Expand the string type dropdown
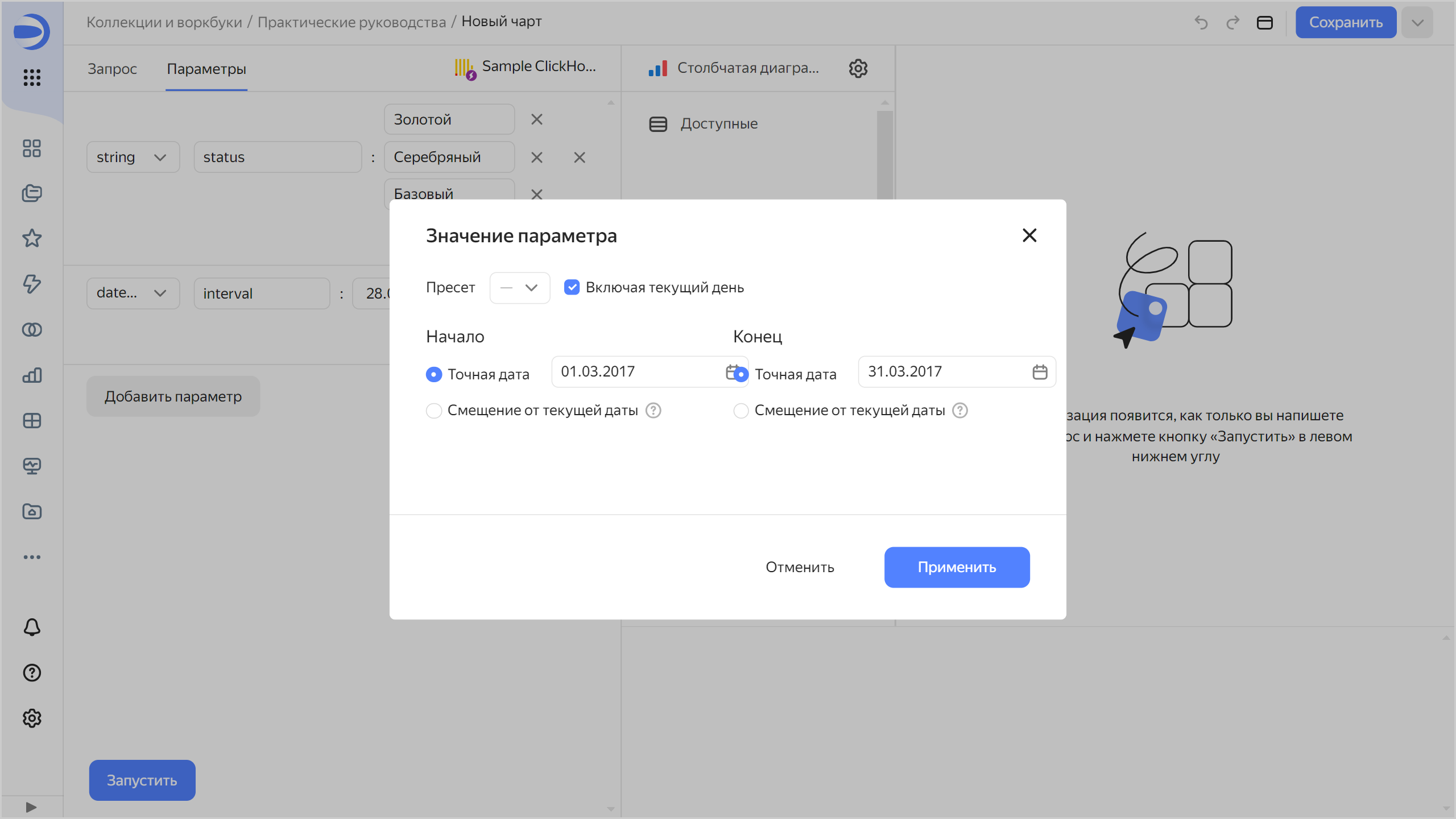The height and width of the screenshot is (819, 1456). pyautogui.click(x=133, y=158)
